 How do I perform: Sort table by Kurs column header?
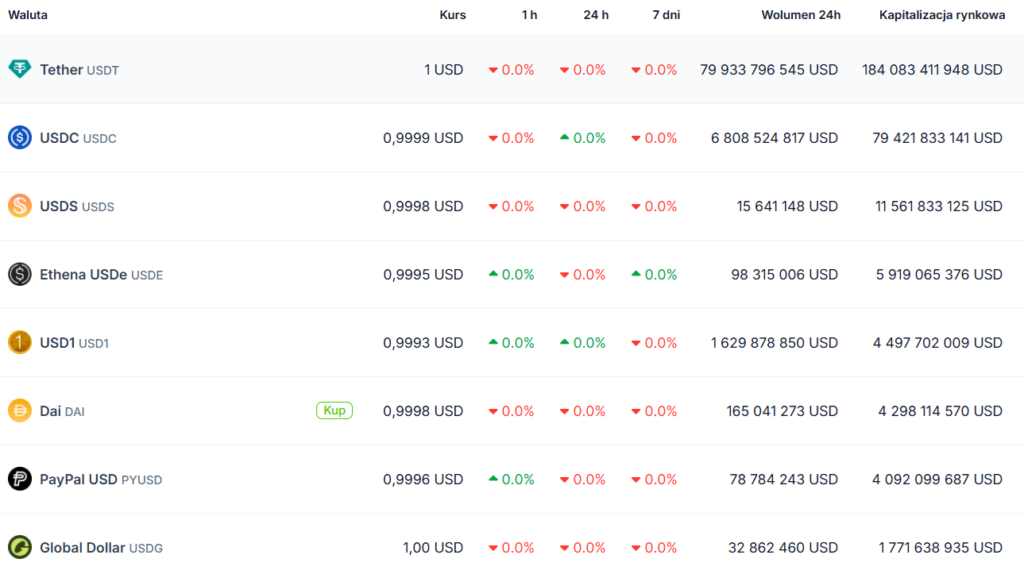452,15
